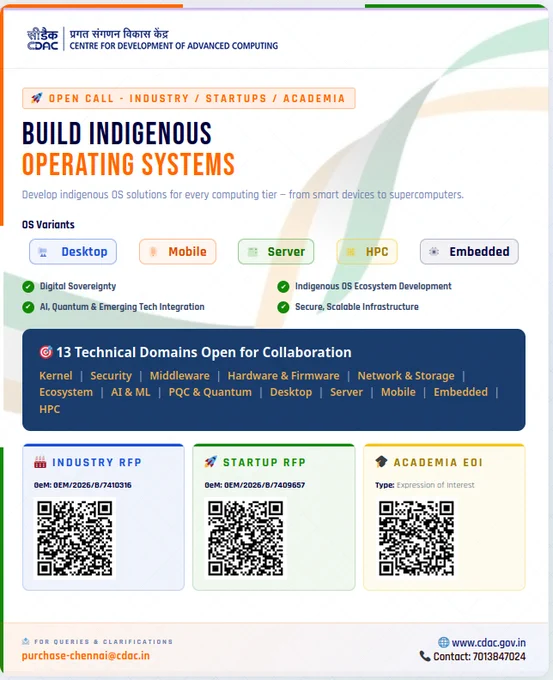This screenshot has height=680, width=553.
Task: Click the OS Variants label
Action: point(48,225)
